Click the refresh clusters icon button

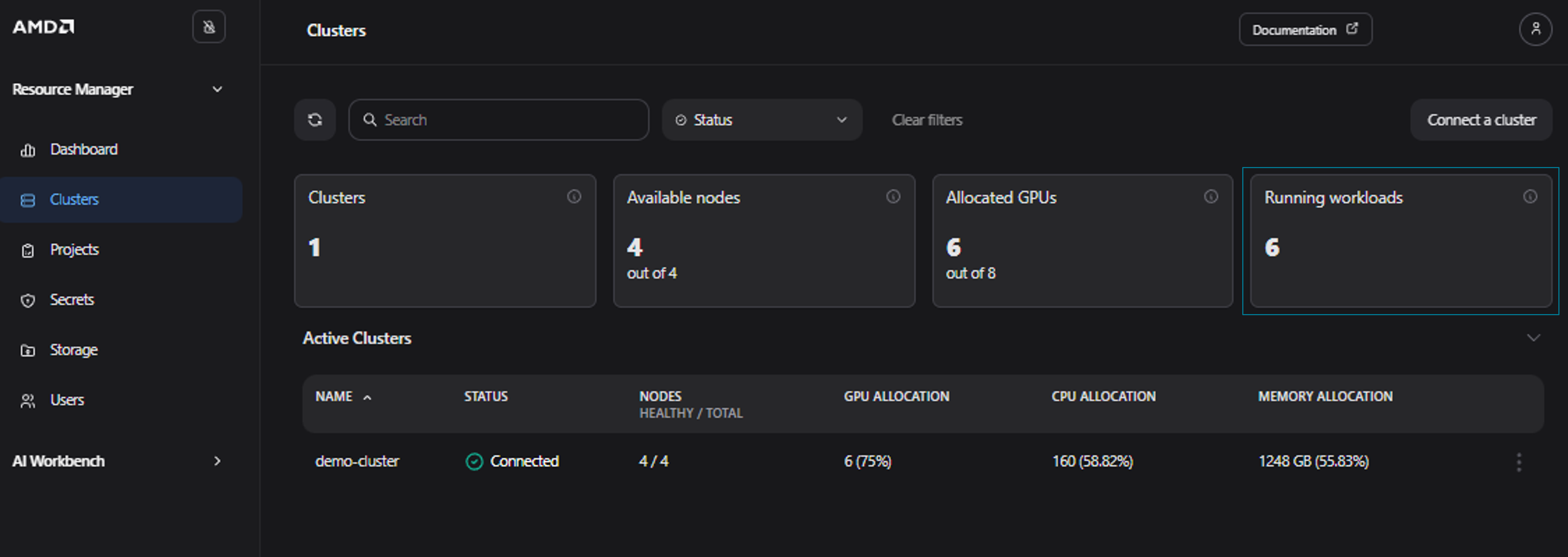pos(315,120)
